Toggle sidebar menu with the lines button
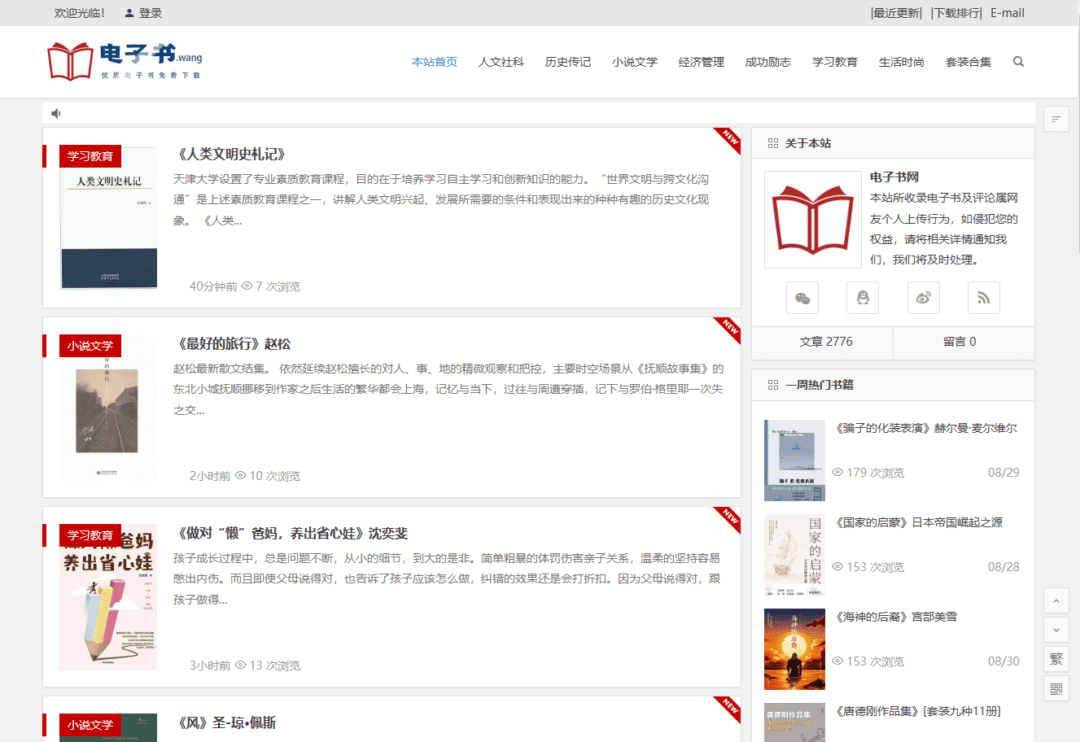 (x=1056, y=119)
